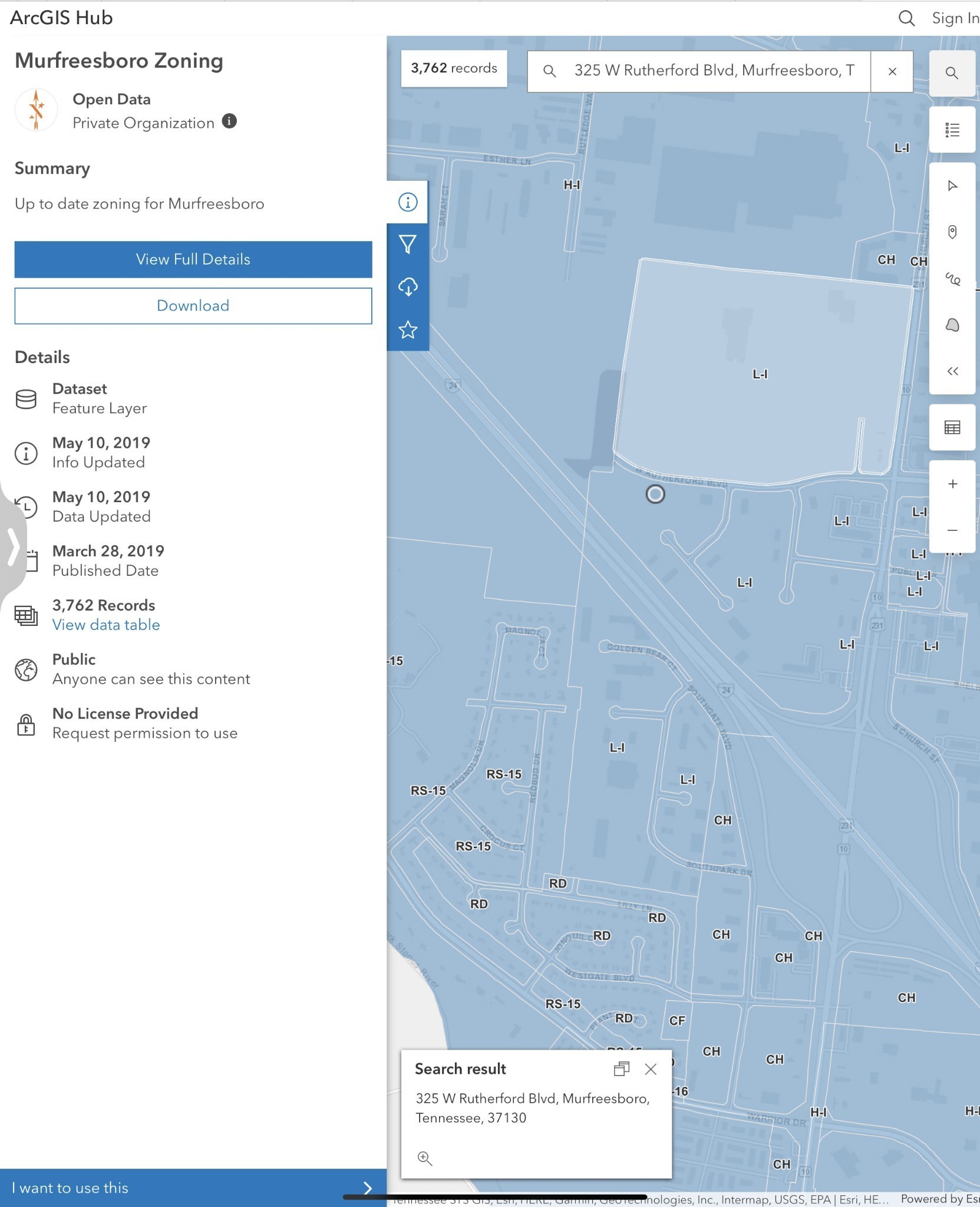Viewport: 980px width, 1207px height.
Task: Click the address search input field
Action: (713, 71)
